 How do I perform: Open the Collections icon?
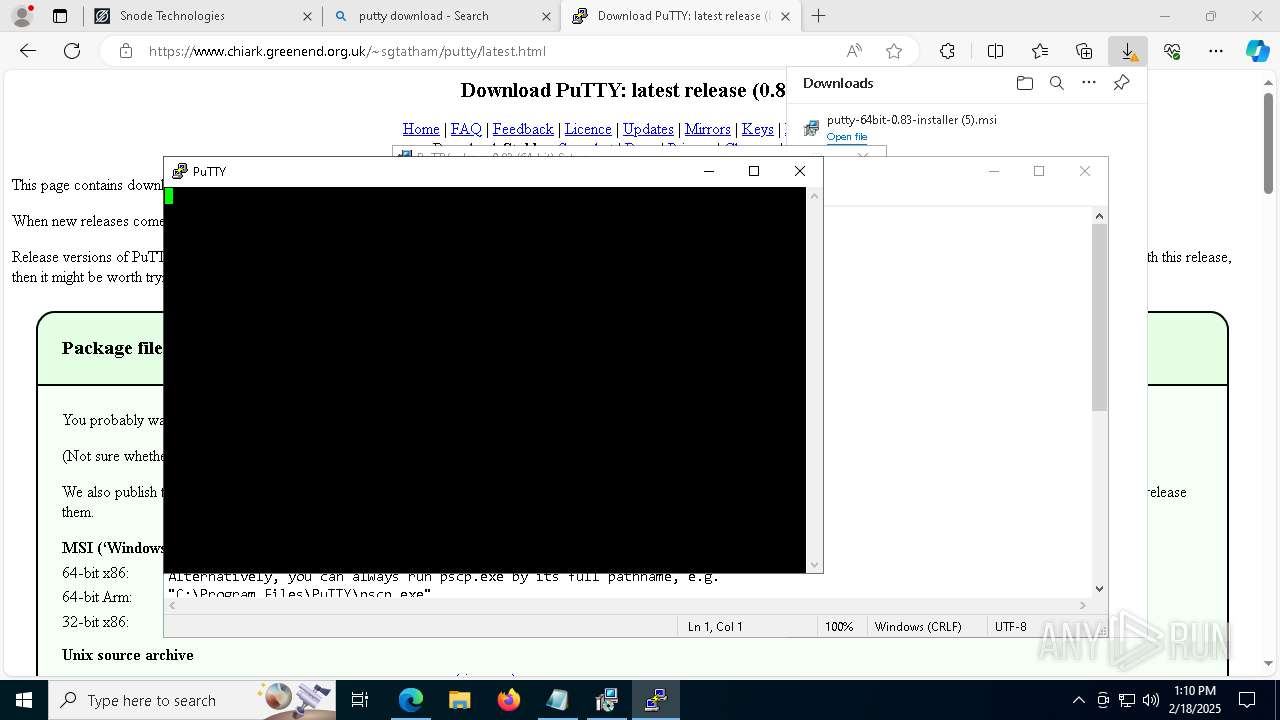click(x=1084, y=51)
